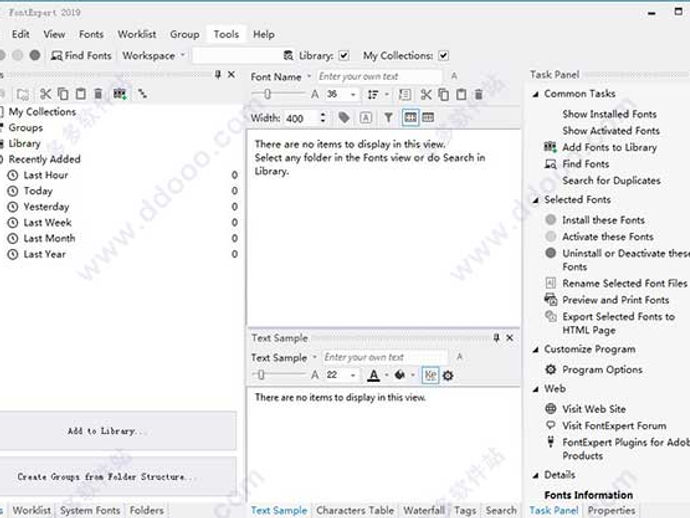Image resolution: width=690 pixels, height=518 pixels.
Task: Click the Show Installed Fonts link
Action: (x=609, y=114)
